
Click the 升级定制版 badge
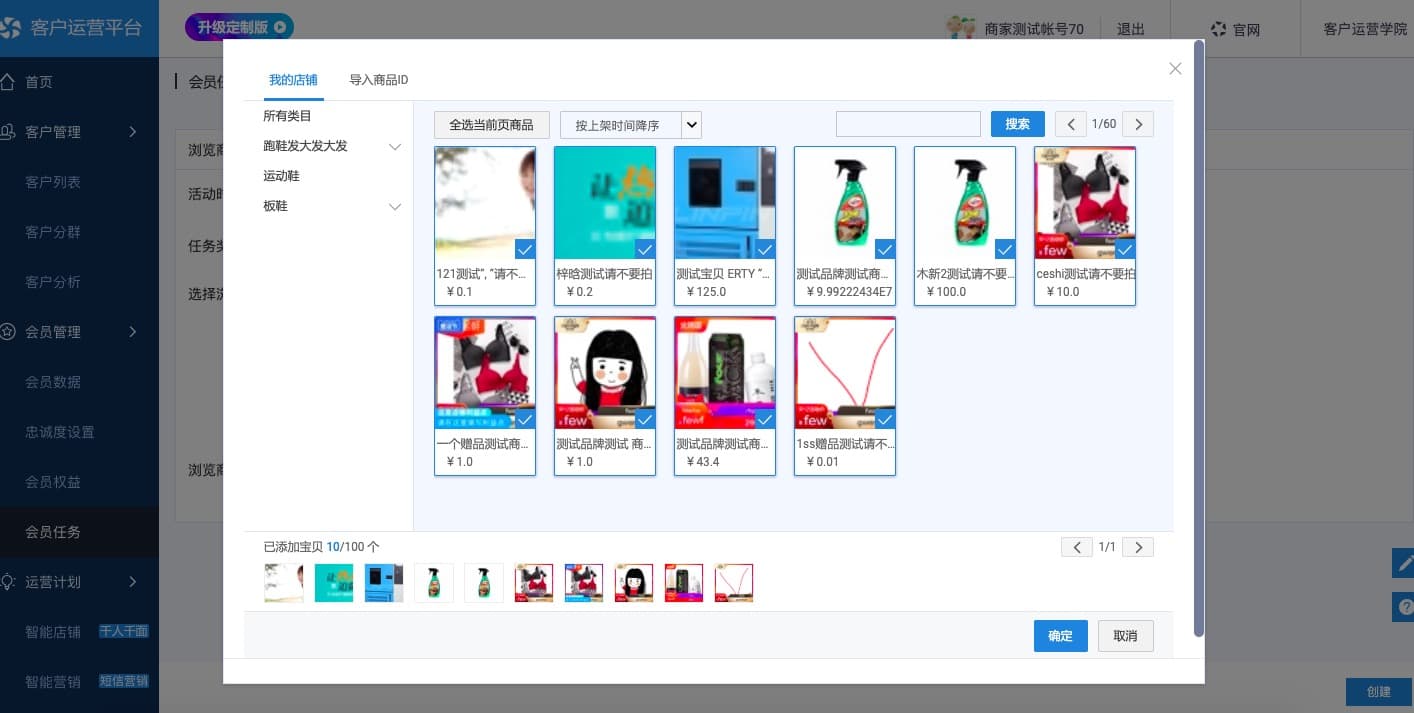point(239,28)
